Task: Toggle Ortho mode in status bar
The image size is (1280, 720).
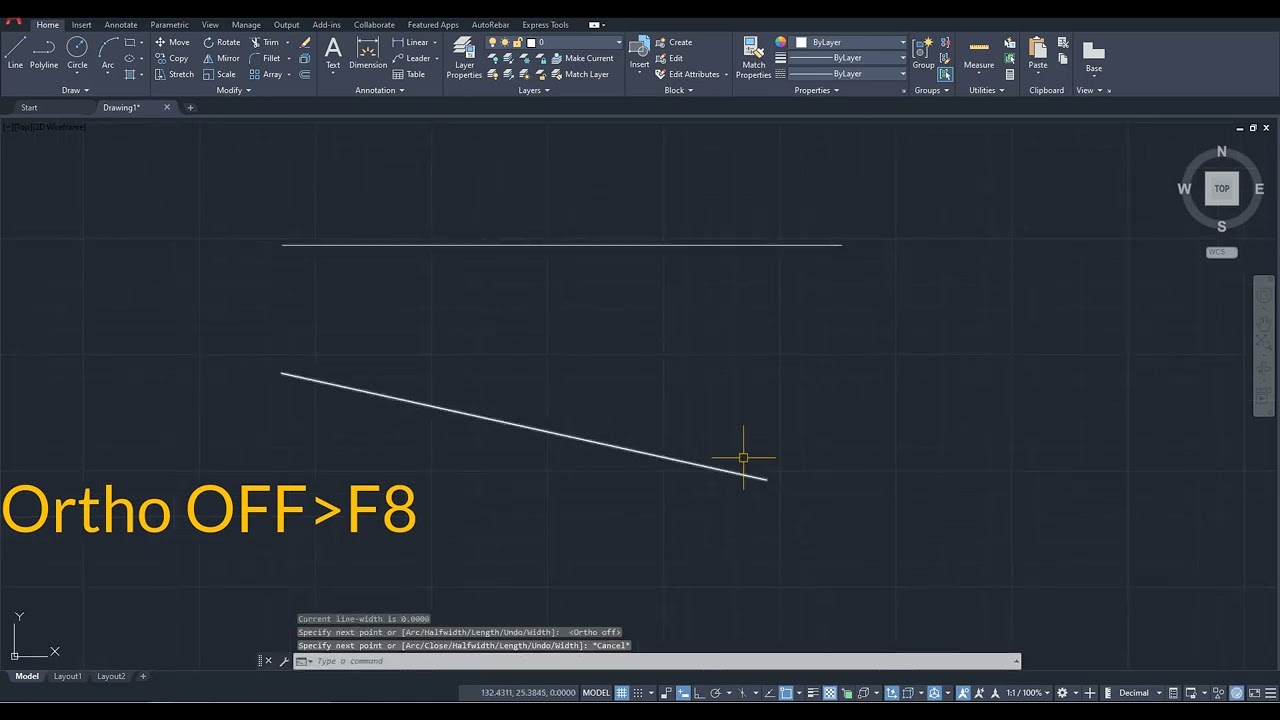Action: click(699, 692)
